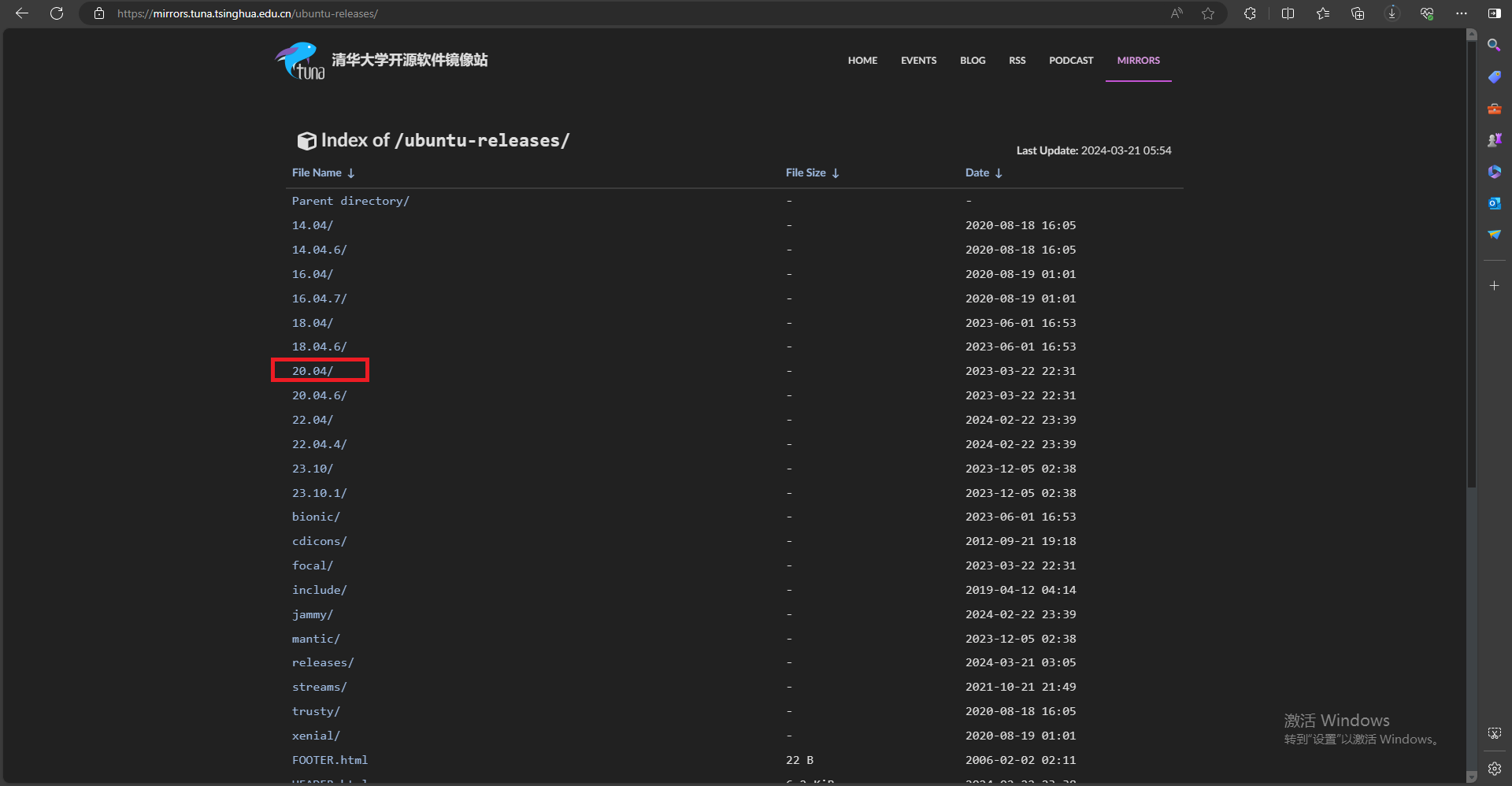The image size is (1512, 786).
Task: Open browser essentials heart icon
Action: 1427,13
